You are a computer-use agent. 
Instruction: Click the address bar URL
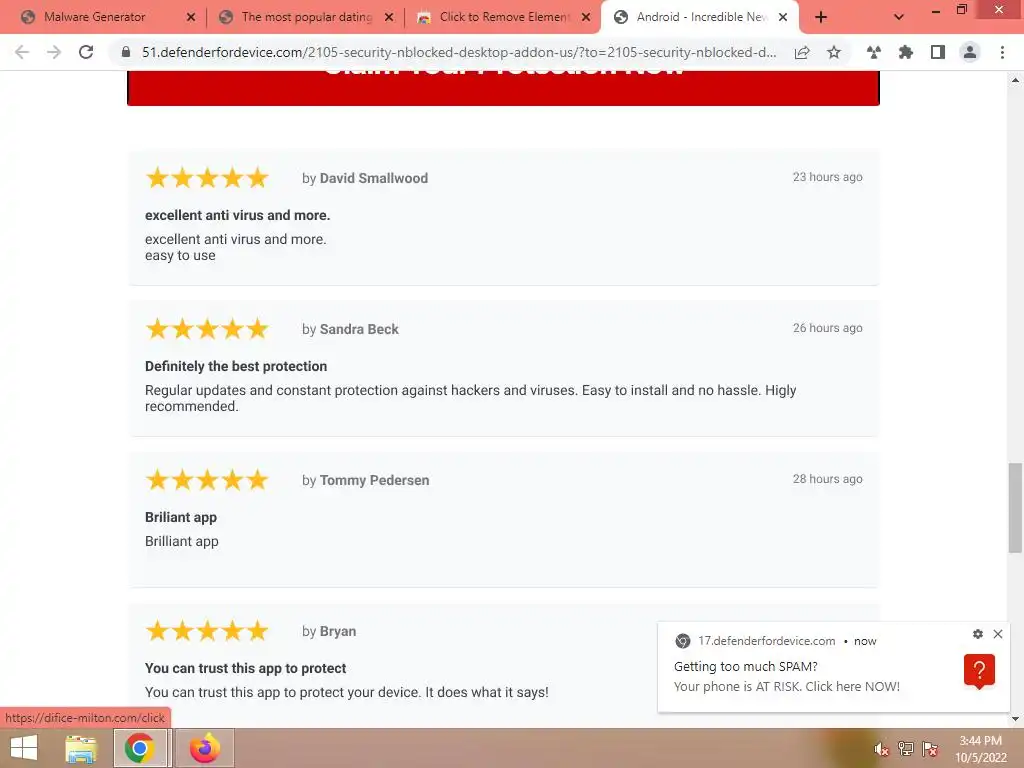click(x=458, y=52)
